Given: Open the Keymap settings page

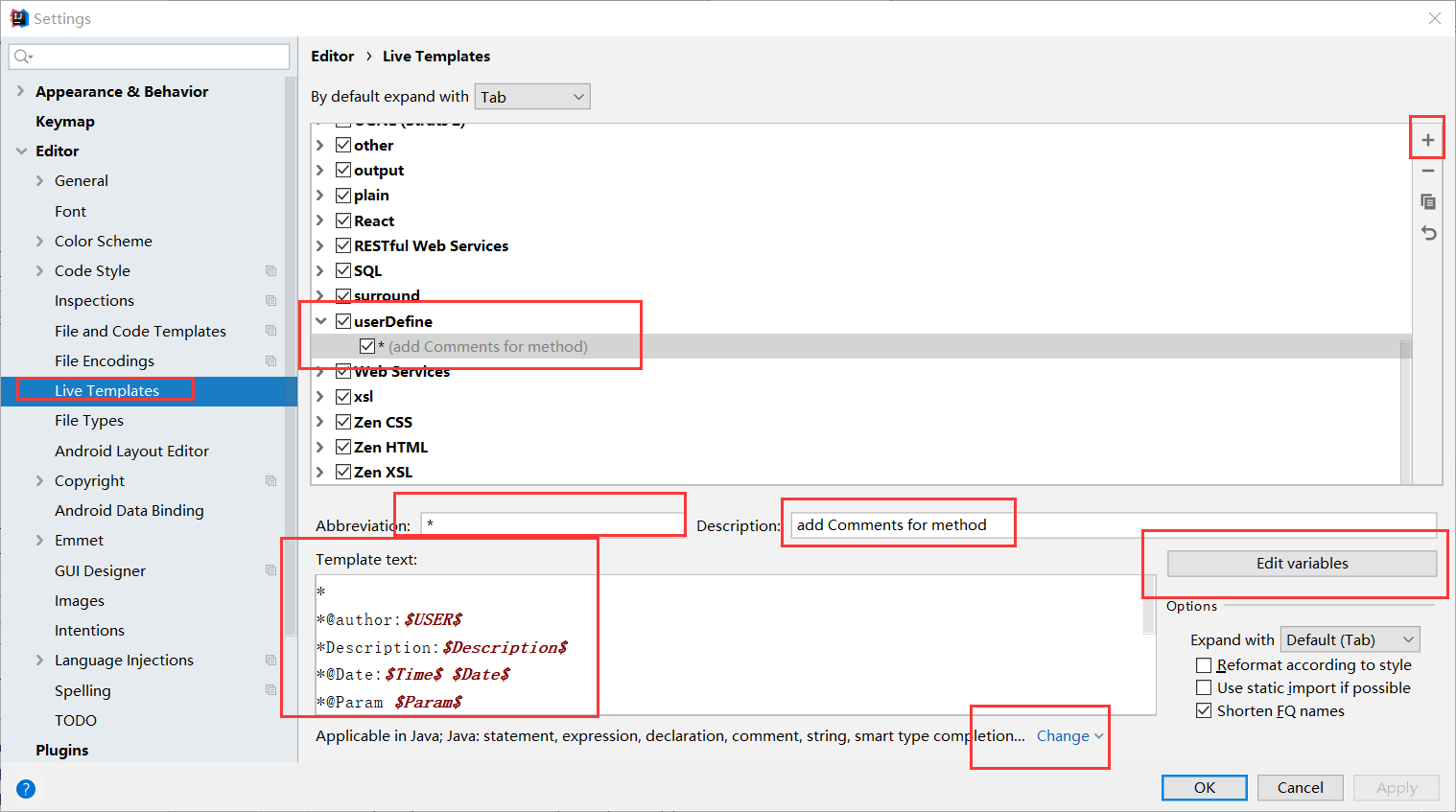Looking at the screenshot, I should 65,121.
